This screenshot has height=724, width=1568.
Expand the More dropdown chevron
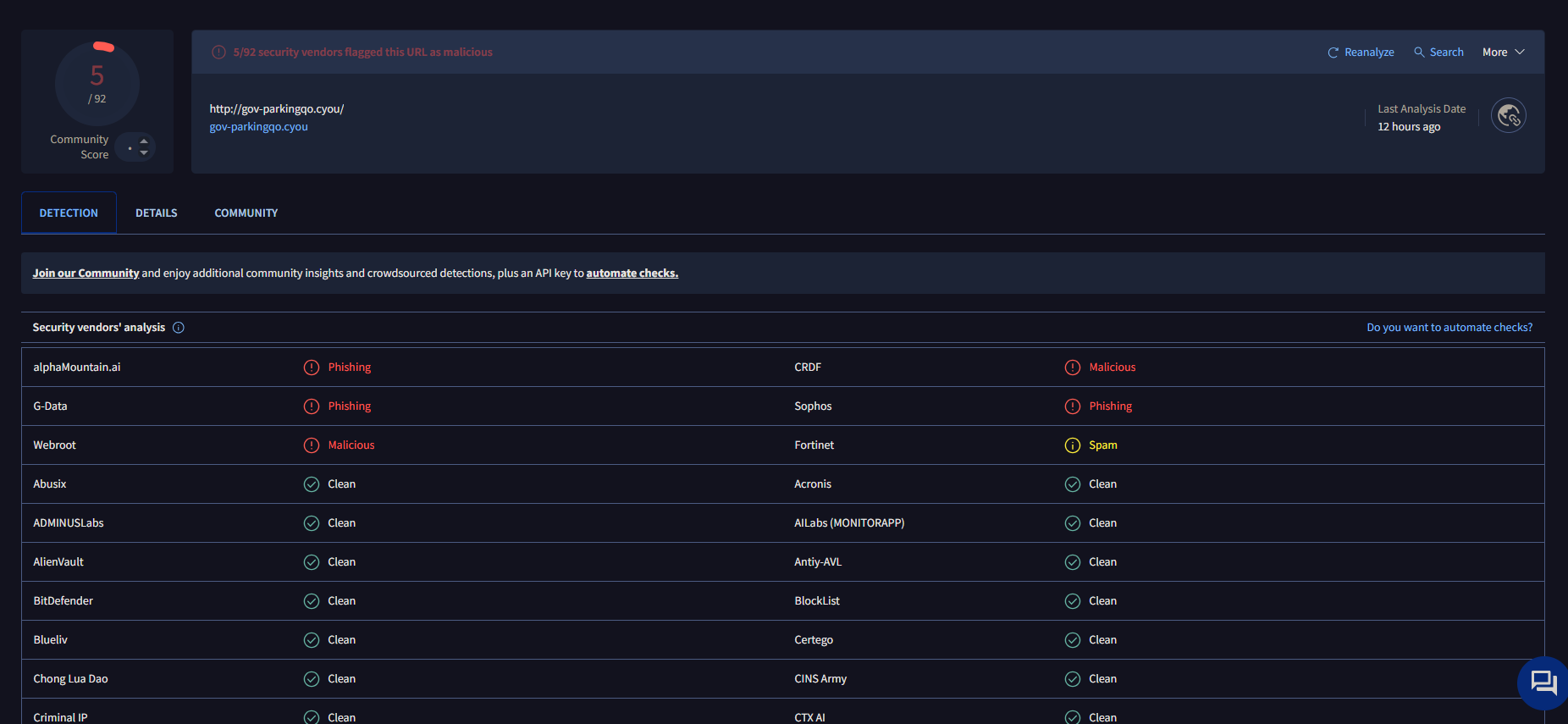pos(1520,52)
